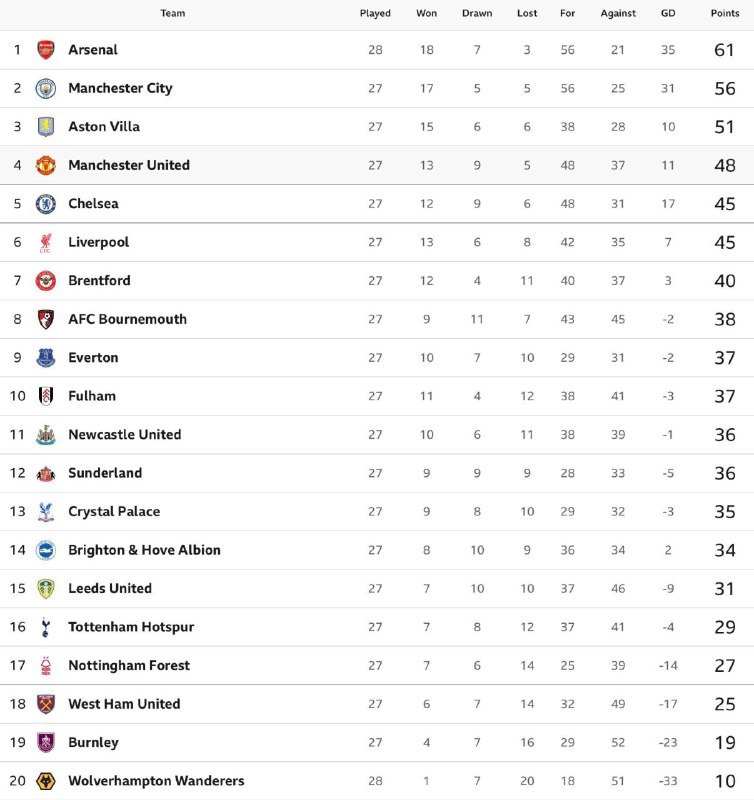Click the Aston Villa crest icon
754x800 pixels.
(x=46, y=127)
